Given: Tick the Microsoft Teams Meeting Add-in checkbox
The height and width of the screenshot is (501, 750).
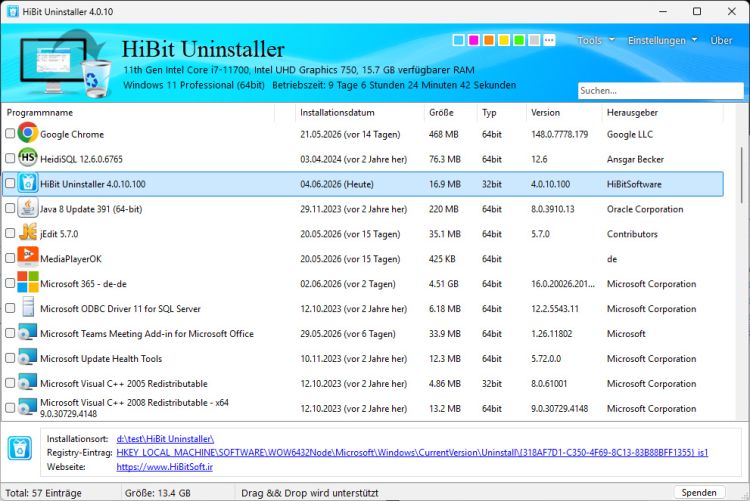Looking at the screenshot, I should click(10, 333).
